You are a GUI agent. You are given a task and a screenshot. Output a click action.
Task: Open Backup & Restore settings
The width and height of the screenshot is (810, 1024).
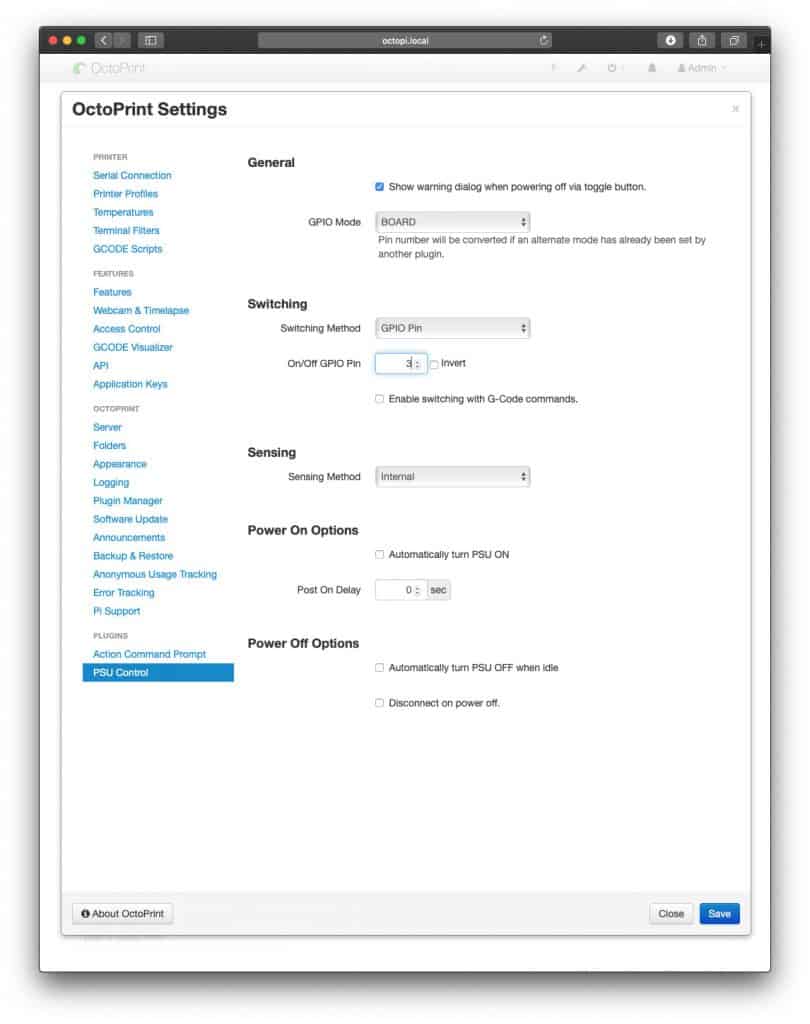click(x=133, y=555)
